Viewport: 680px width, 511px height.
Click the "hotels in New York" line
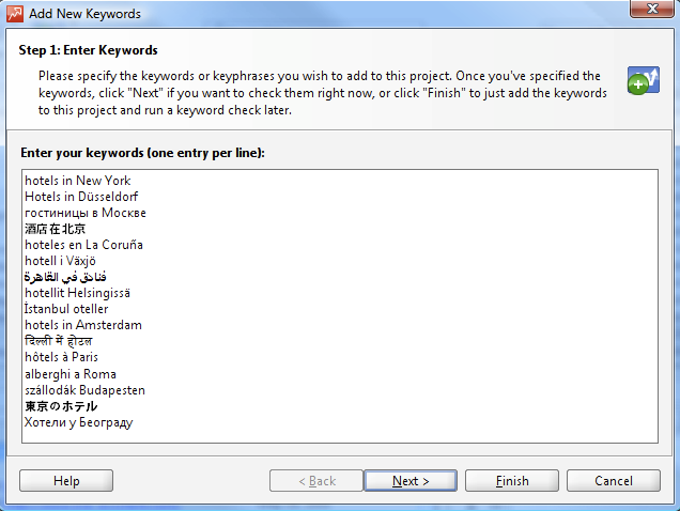78,181
